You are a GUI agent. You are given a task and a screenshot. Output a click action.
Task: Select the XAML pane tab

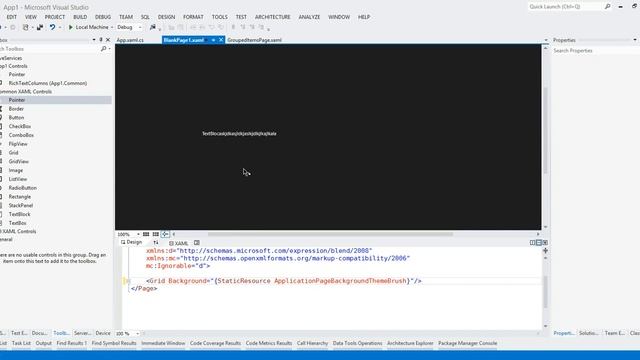coord(179,243)
